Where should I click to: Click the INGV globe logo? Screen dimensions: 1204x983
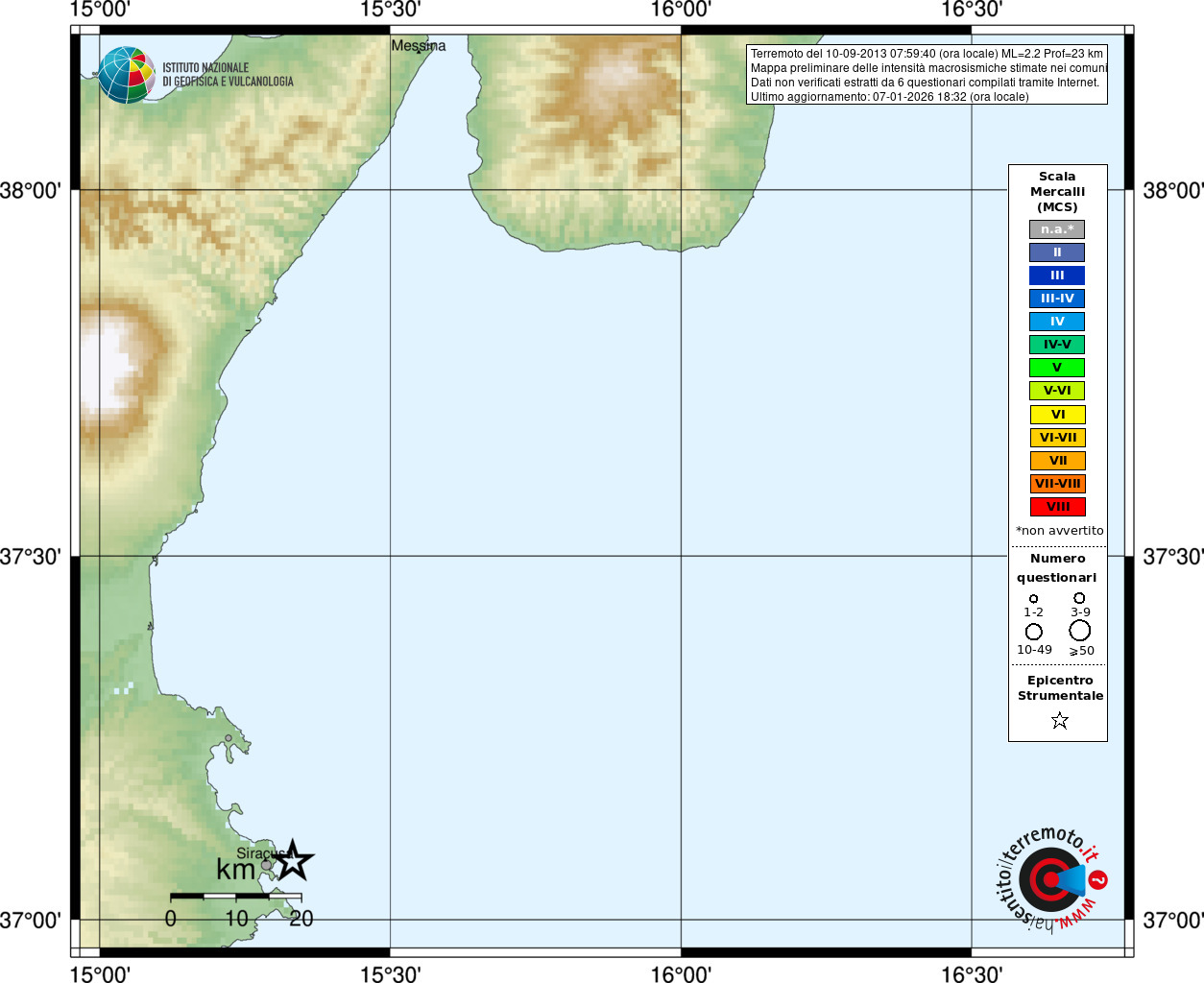[126, 75]
